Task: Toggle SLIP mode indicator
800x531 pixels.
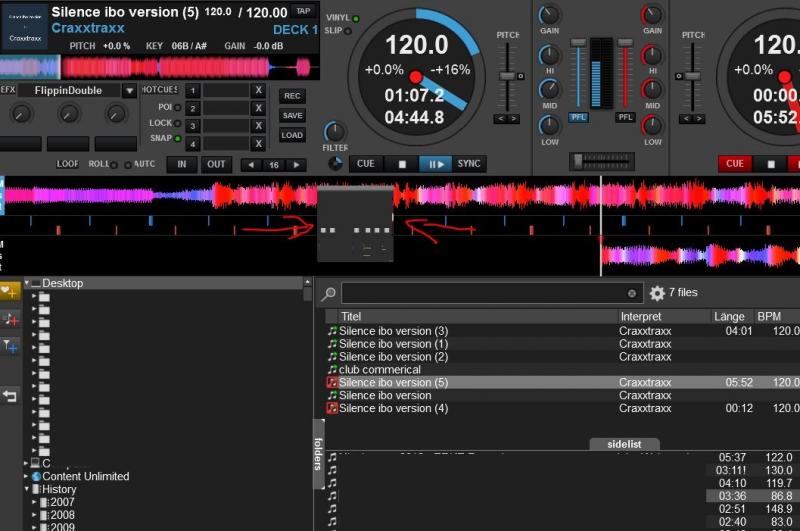Action: tap(348, 31)
